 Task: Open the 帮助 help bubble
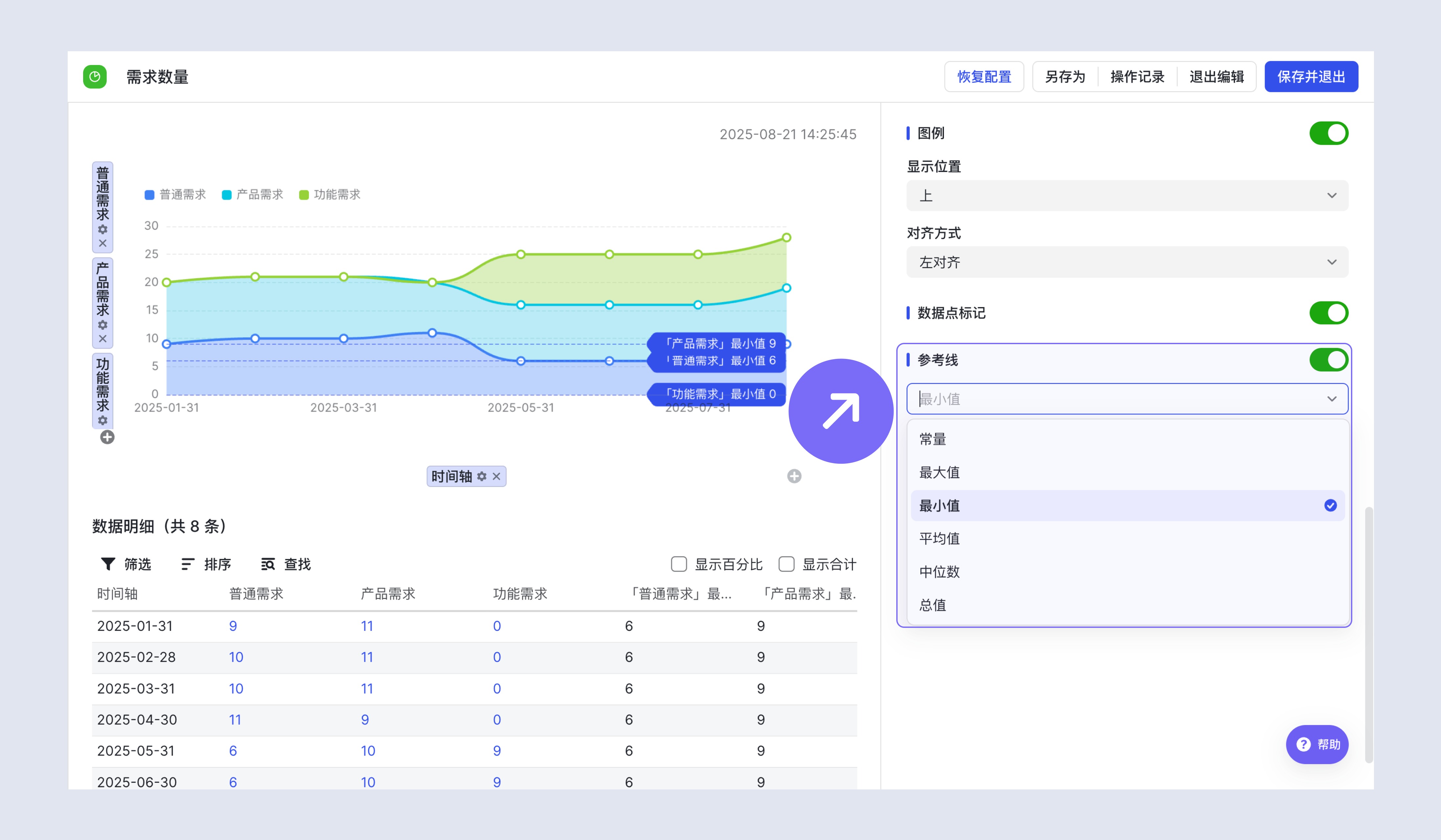pos(1317,744)
